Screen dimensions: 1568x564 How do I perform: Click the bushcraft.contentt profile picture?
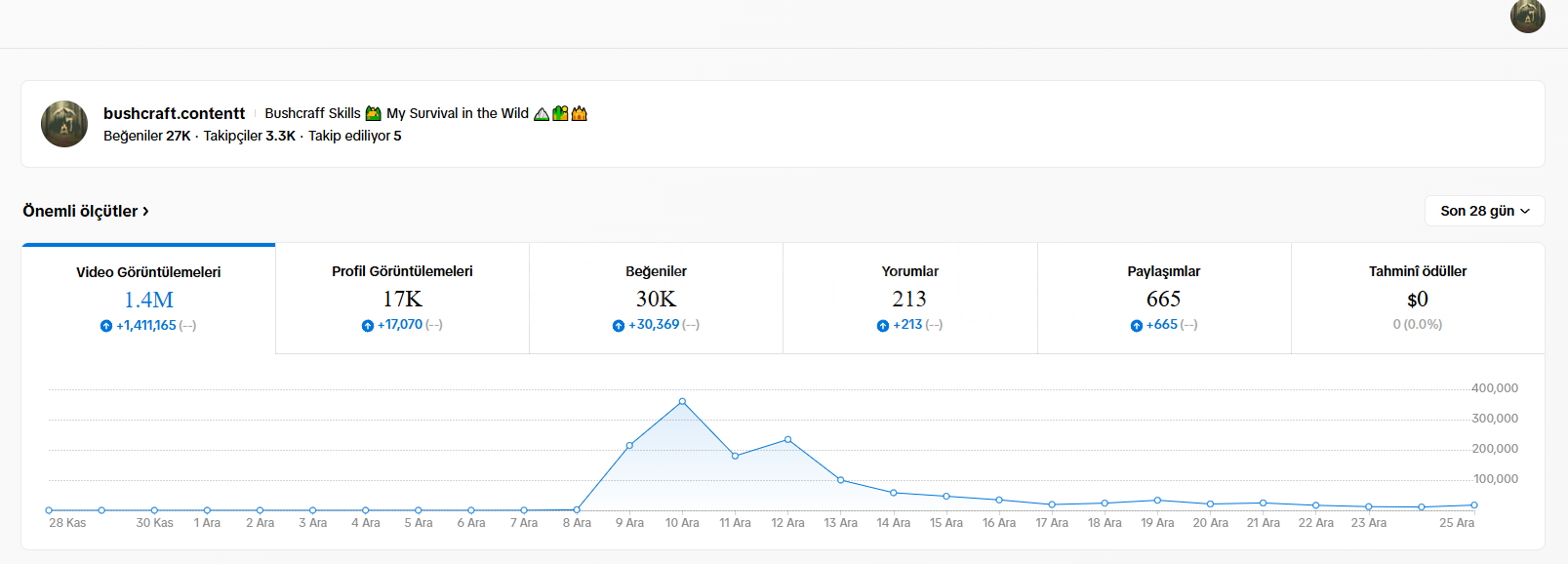(x=64, y=124)
